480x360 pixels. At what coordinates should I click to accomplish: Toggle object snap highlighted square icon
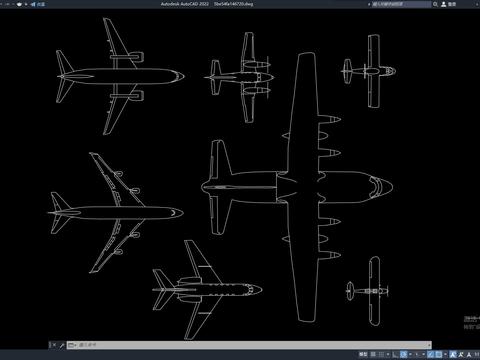439,354
